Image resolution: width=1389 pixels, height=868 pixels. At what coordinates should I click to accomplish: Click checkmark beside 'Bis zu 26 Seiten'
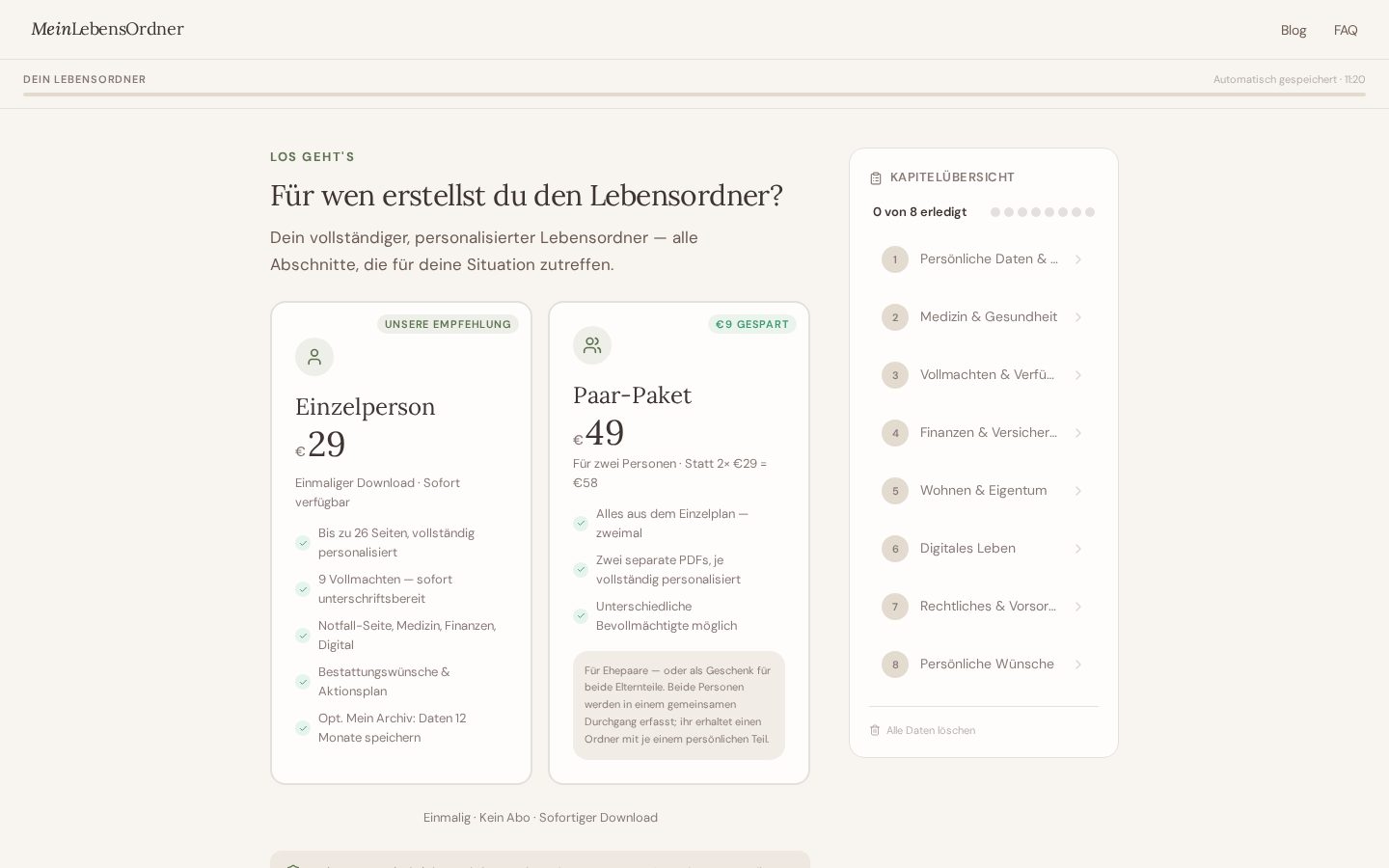pos(303,543)
